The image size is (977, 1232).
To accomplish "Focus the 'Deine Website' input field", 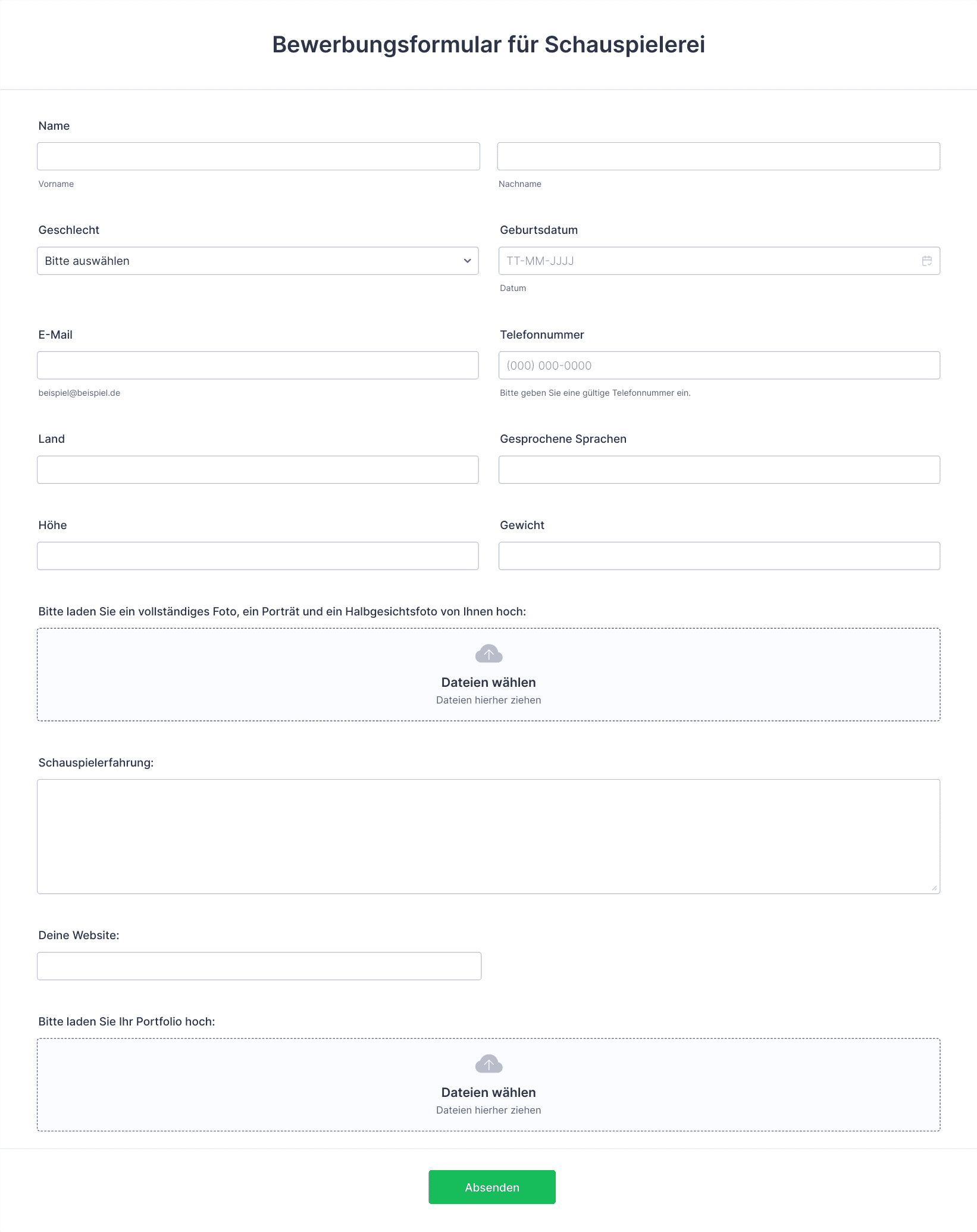I will coord(259,966).
